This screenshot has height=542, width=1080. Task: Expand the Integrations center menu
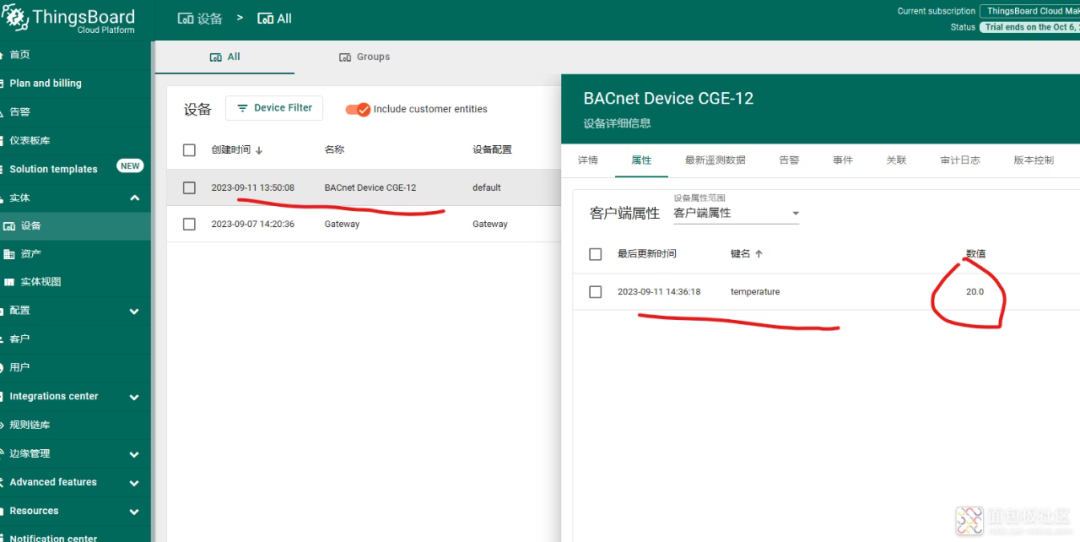(134, 397)
